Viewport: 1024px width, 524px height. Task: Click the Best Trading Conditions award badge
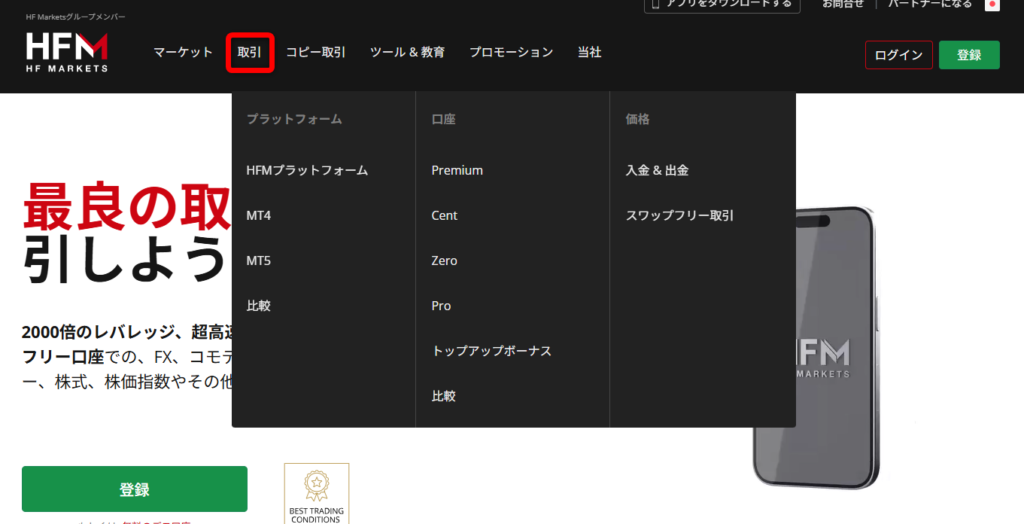point(317,494)
